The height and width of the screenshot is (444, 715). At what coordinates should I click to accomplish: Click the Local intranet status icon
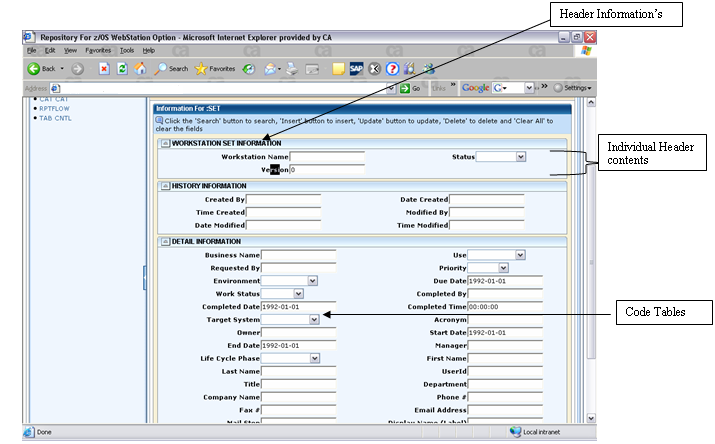tap(515, 432)
